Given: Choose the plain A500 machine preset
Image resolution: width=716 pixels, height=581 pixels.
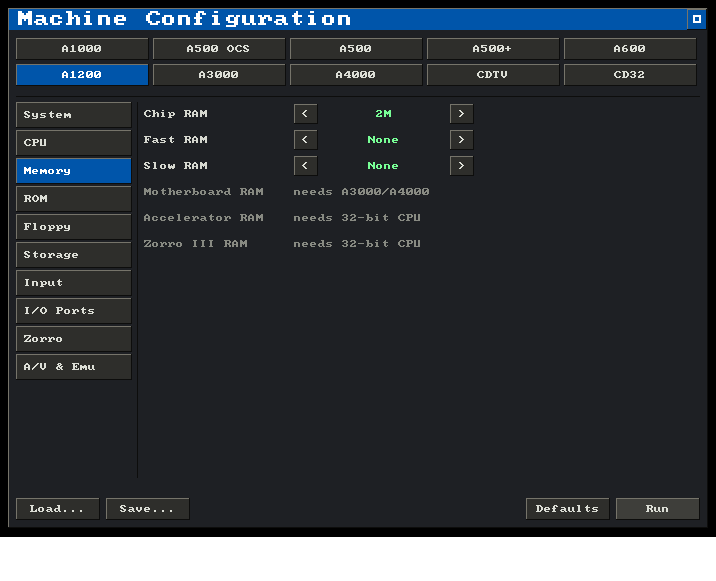Looking at the screenshot, I should tap(356, 49).
